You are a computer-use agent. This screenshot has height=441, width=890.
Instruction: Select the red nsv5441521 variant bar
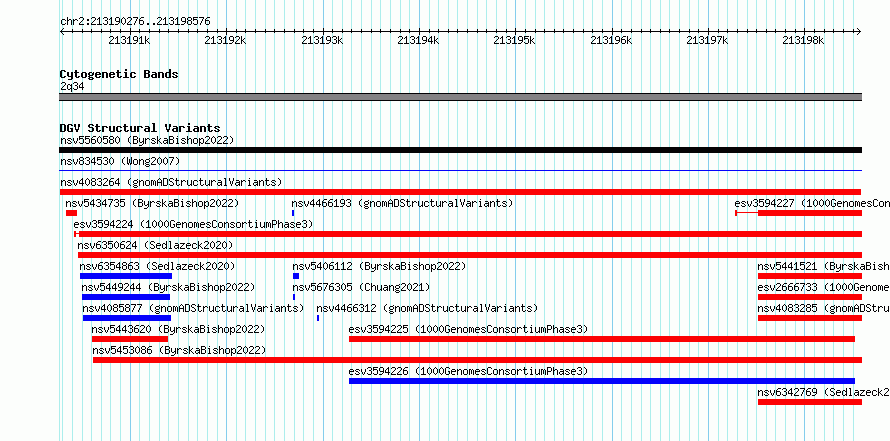tap(809, 276)
